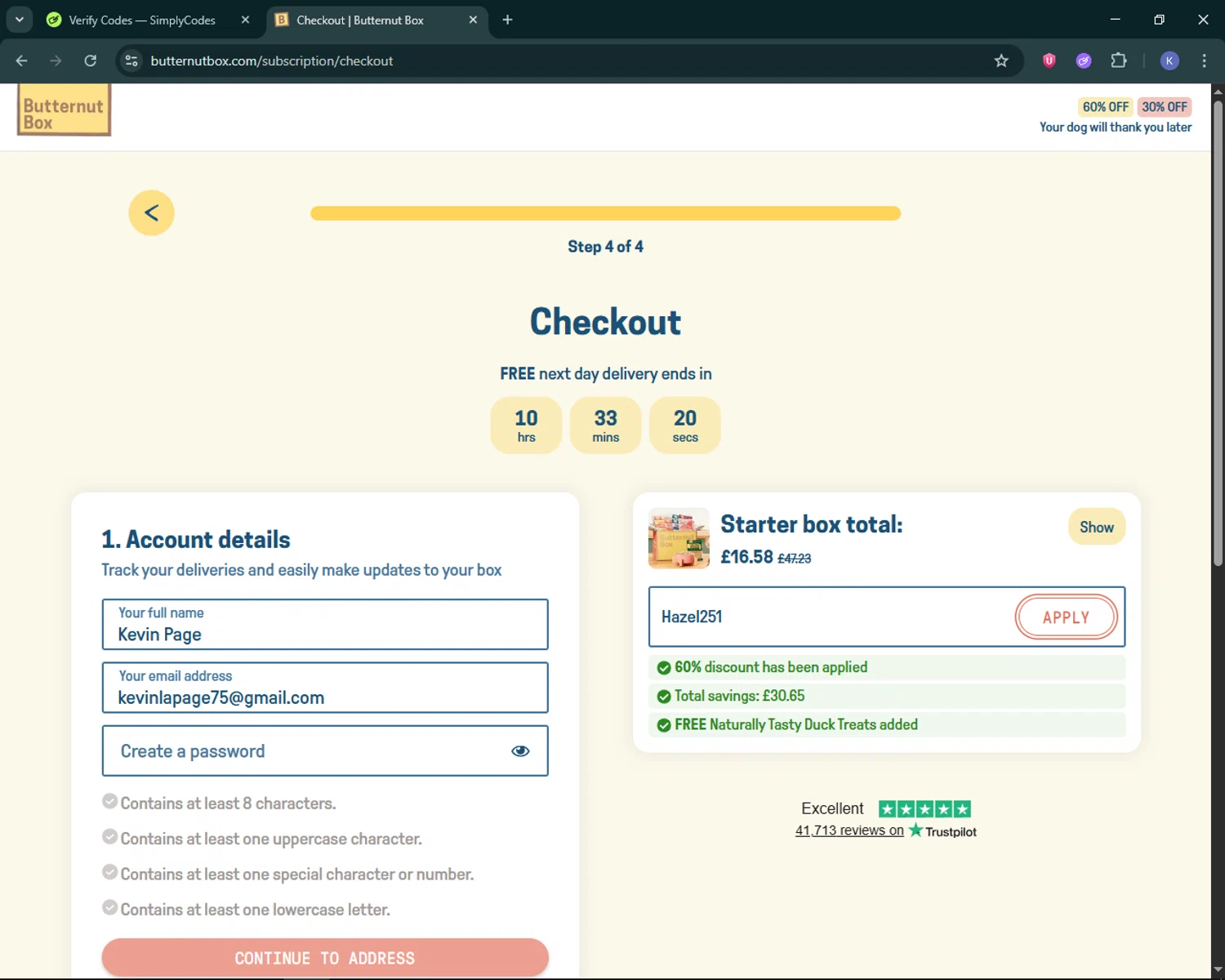Image resolution: width=1225 pixels, height=980 pixels.
Task: Open the 41,713 reviews Trustpilot link
Action: [849, 831]
